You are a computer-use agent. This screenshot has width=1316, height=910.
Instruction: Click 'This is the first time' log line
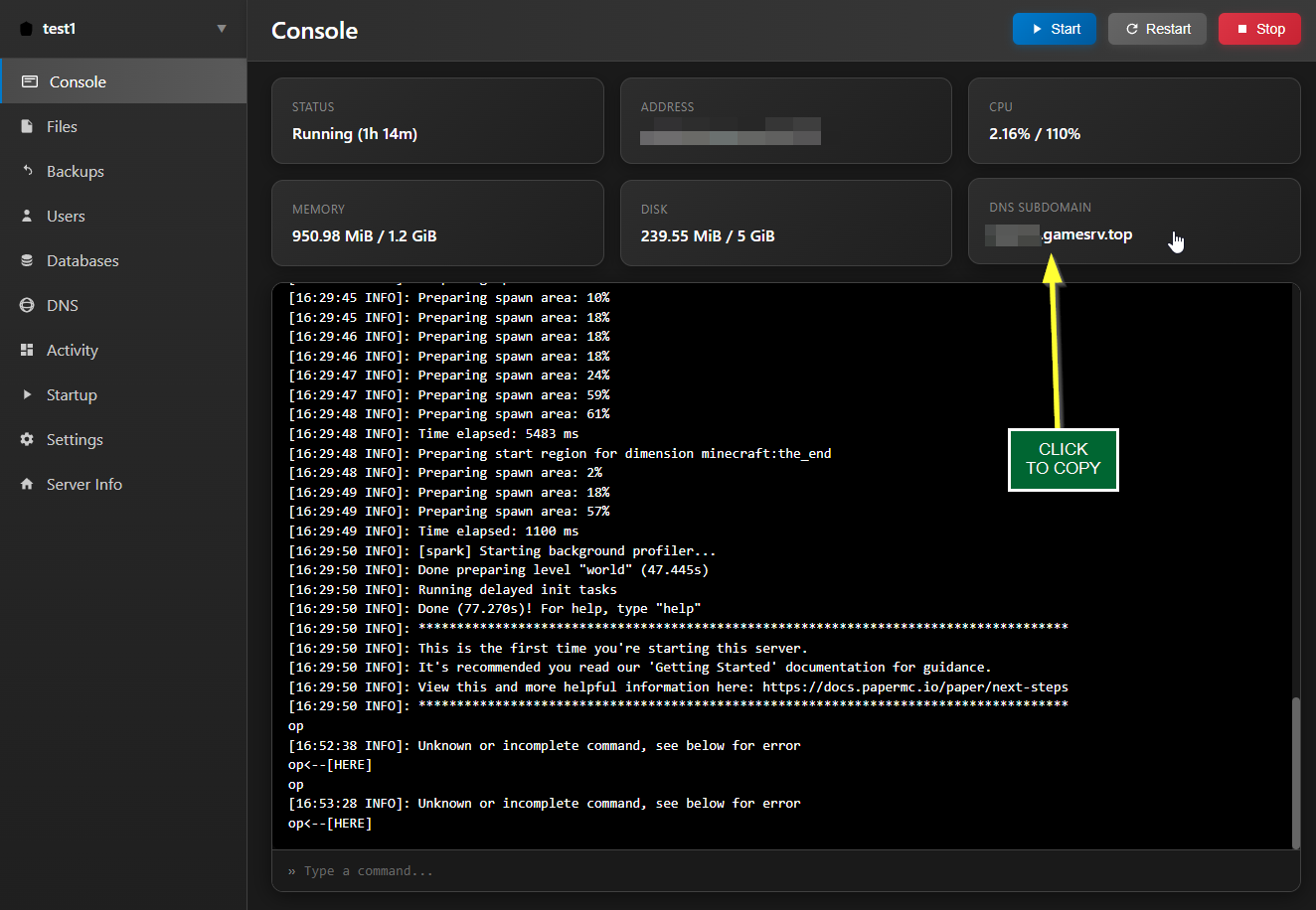(x=548, y=648)
